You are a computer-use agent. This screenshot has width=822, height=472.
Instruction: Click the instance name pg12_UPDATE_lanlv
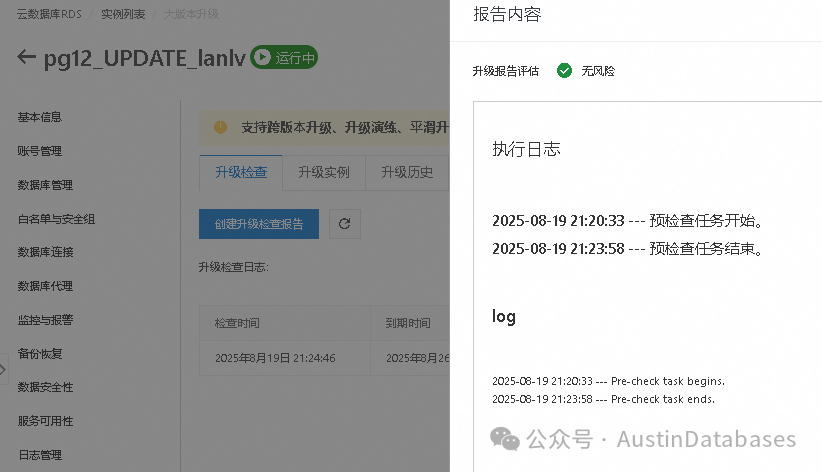(x=145, y=58)
